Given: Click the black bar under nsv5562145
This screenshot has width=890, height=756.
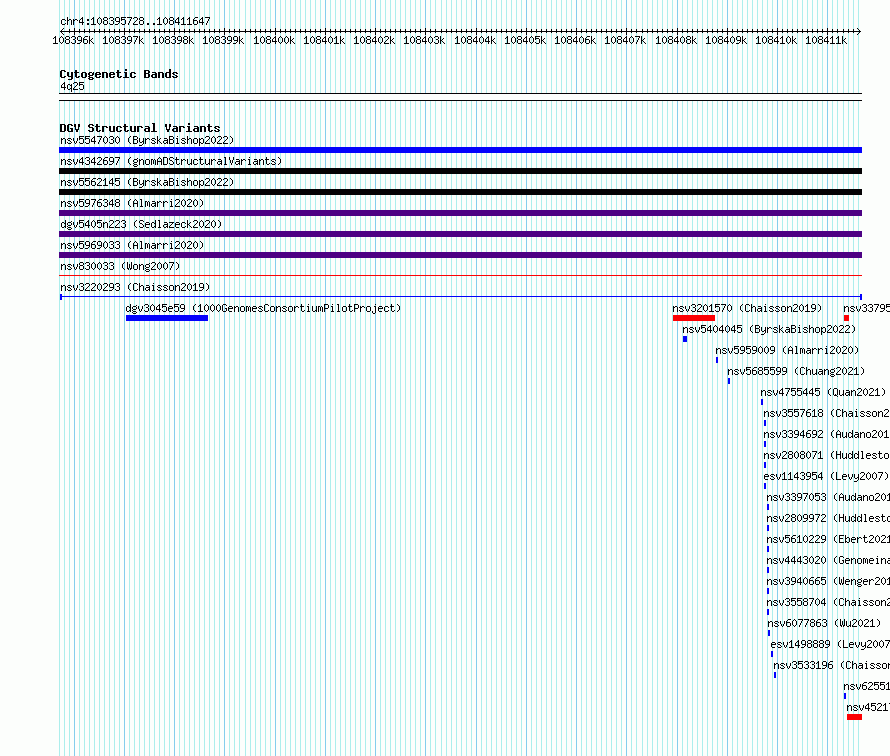Looking at the screenshot, I should (x=460, y=192).
